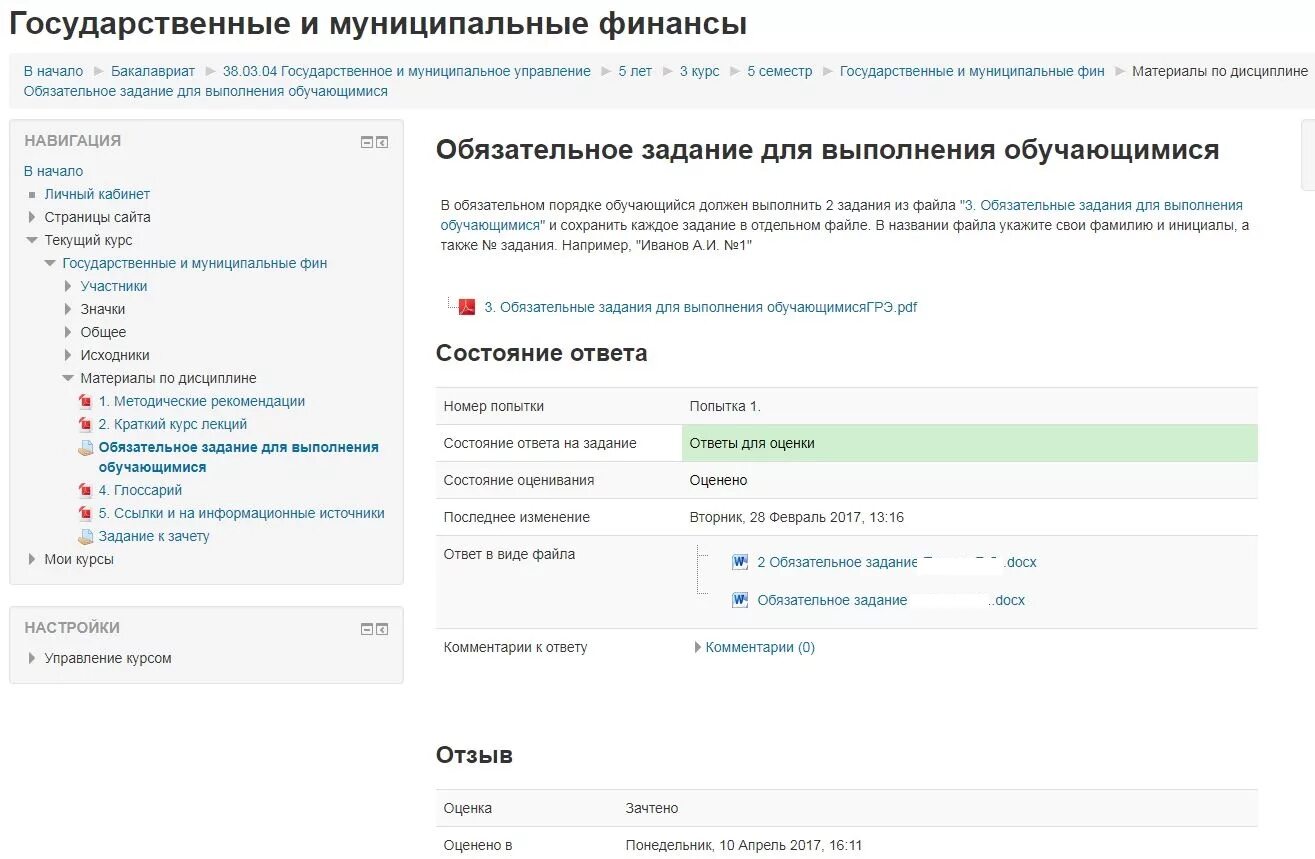
Task: Open Личный кабинет
Action: [97, 194]
